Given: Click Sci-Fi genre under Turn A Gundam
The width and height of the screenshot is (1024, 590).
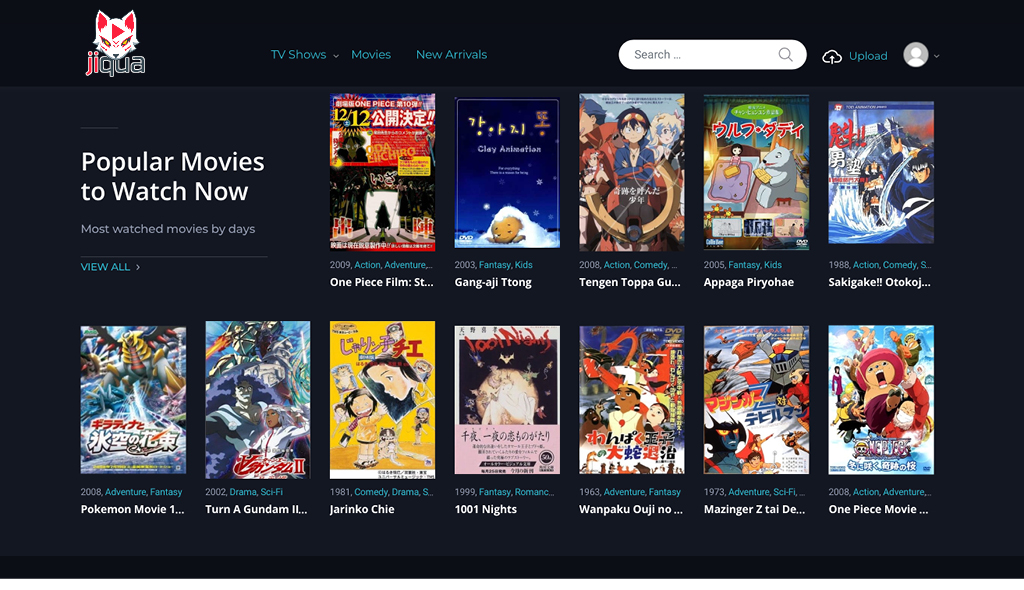Looking at the screenshot, I should pyautogui.click(x=272, y=492).
